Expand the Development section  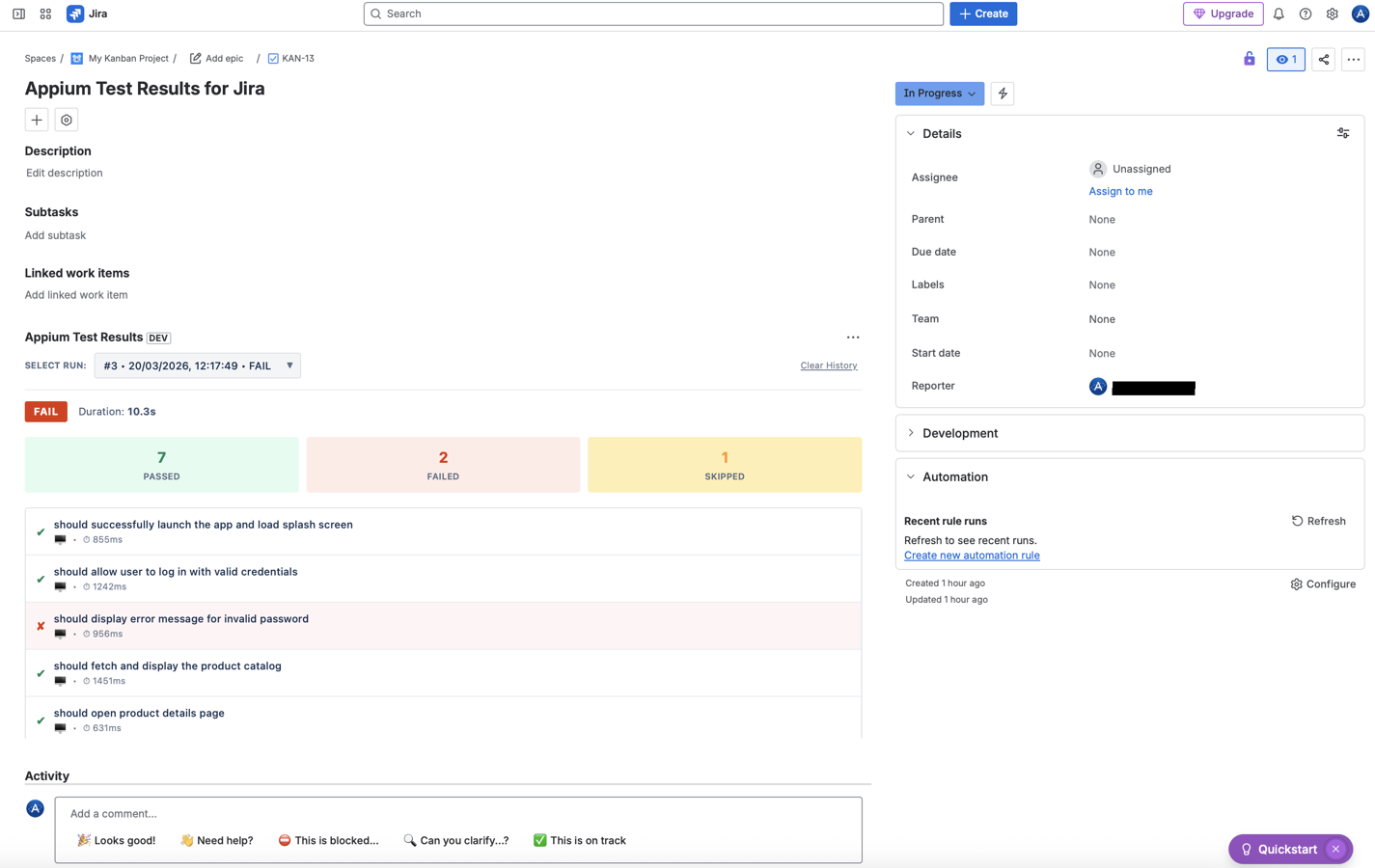click(910, 432)
